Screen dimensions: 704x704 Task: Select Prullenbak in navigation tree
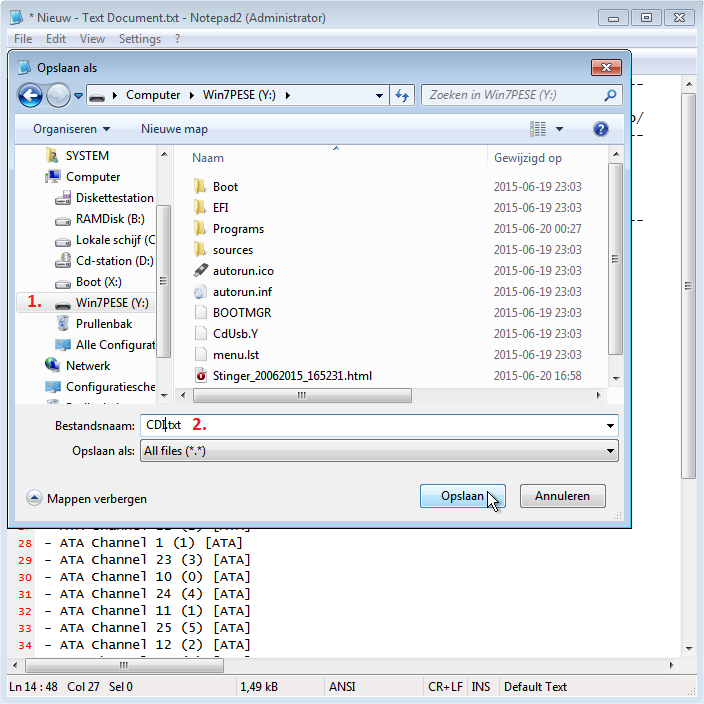[x=104, y=324]
